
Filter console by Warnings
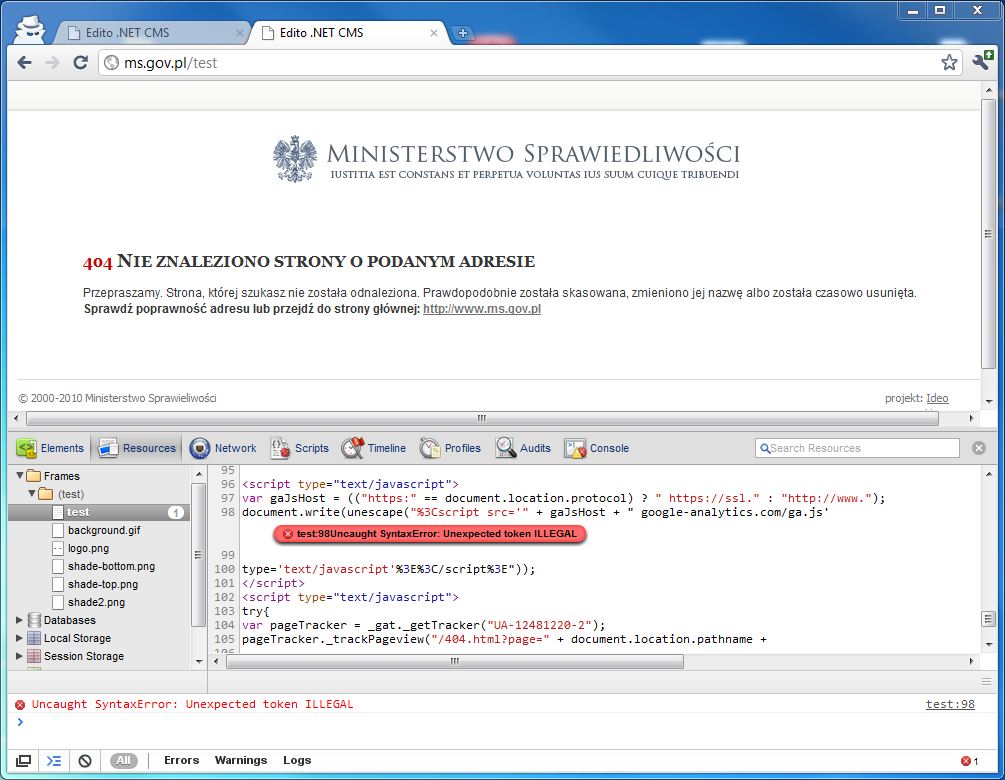(x=240, y=760)
